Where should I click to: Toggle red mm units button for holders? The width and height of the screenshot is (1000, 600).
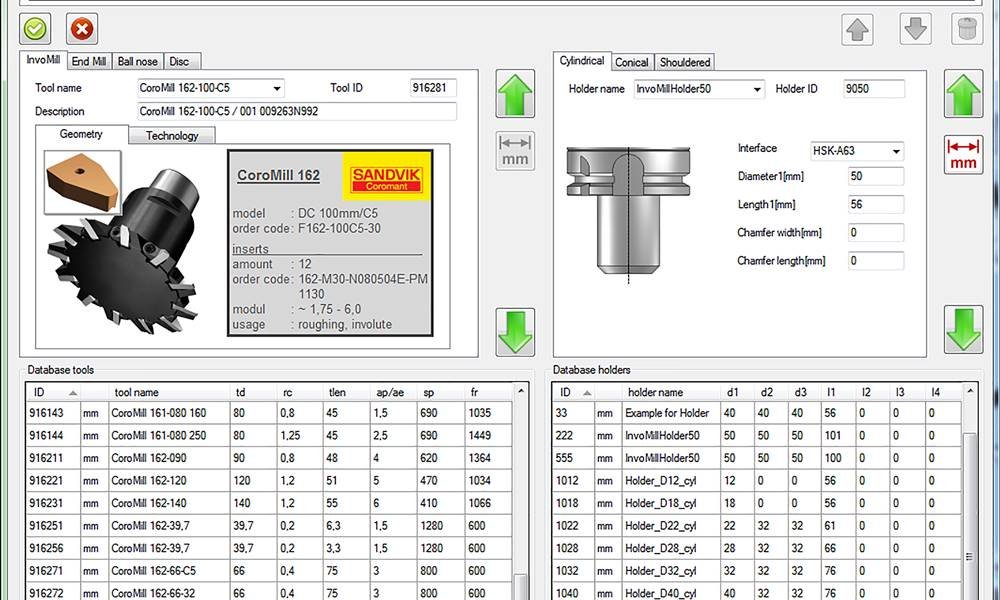point(963,154)
